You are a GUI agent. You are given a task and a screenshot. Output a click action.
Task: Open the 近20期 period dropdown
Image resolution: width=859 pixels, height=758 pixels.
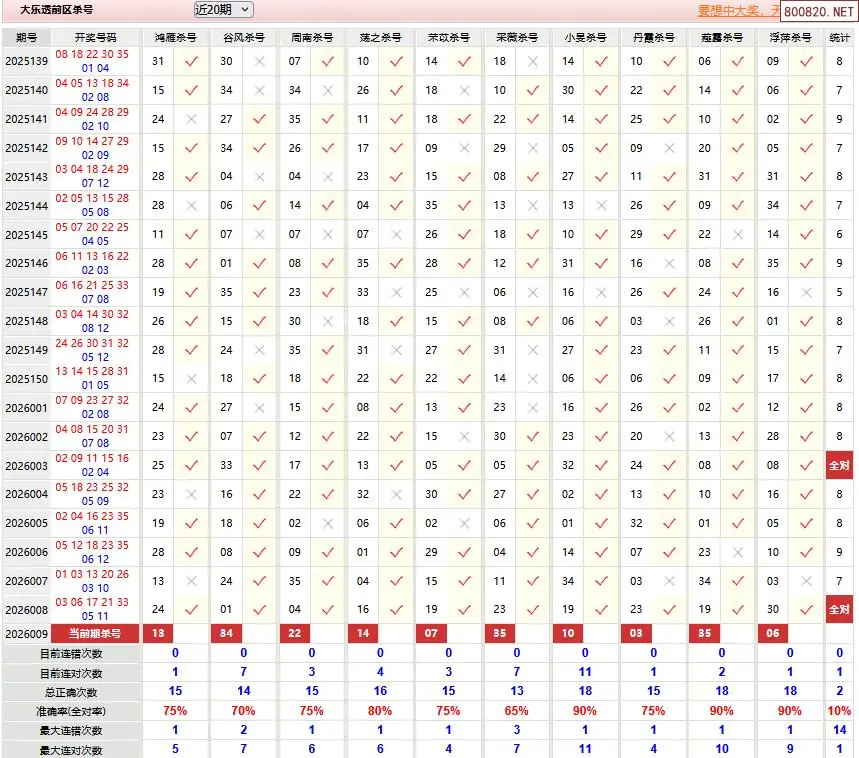coord(223,10)
